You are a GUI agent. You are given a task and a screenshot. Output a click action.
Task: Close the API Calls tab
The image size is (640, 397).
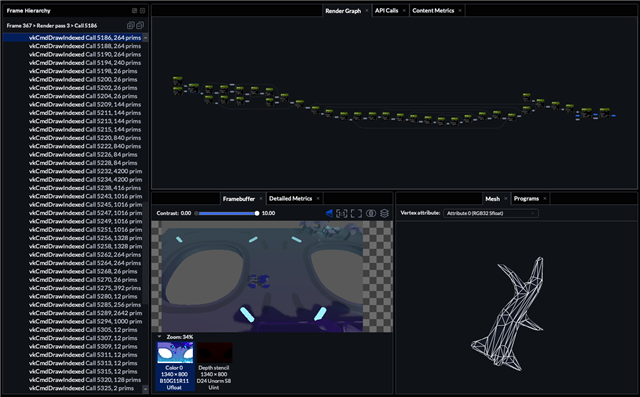click(x=404, y=11)
